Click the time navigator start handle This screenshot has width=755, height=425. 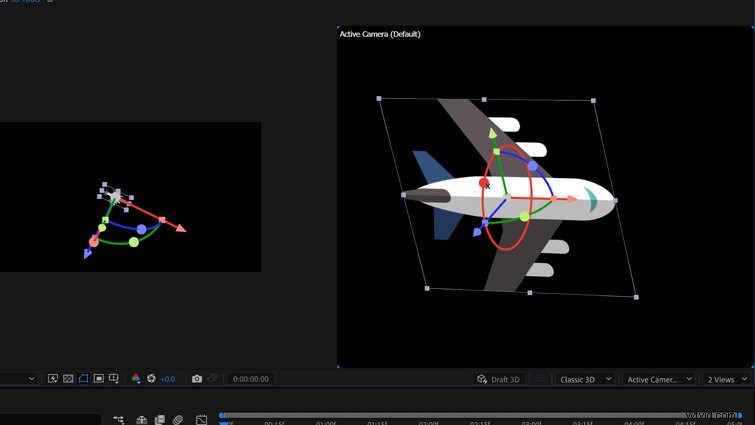click(221, 415)
